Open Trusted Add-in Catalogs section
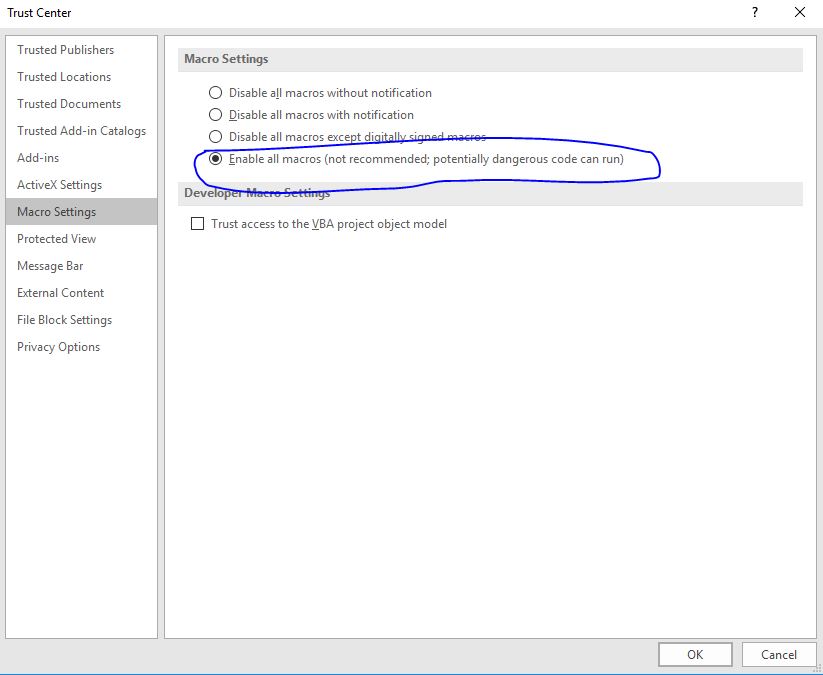Screen dimensions: 823x675 [x=81, y=131]
